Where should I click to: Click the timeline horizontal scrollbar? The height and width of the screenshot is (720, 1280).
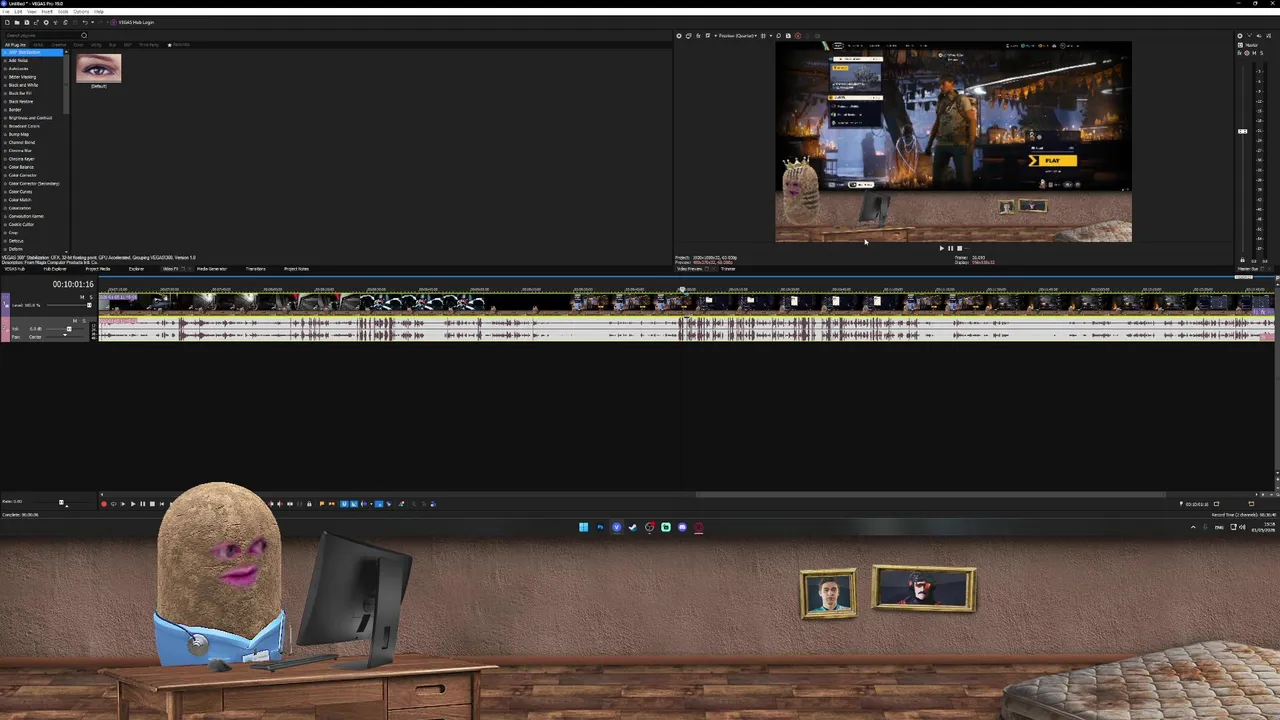tap(930, 494)
